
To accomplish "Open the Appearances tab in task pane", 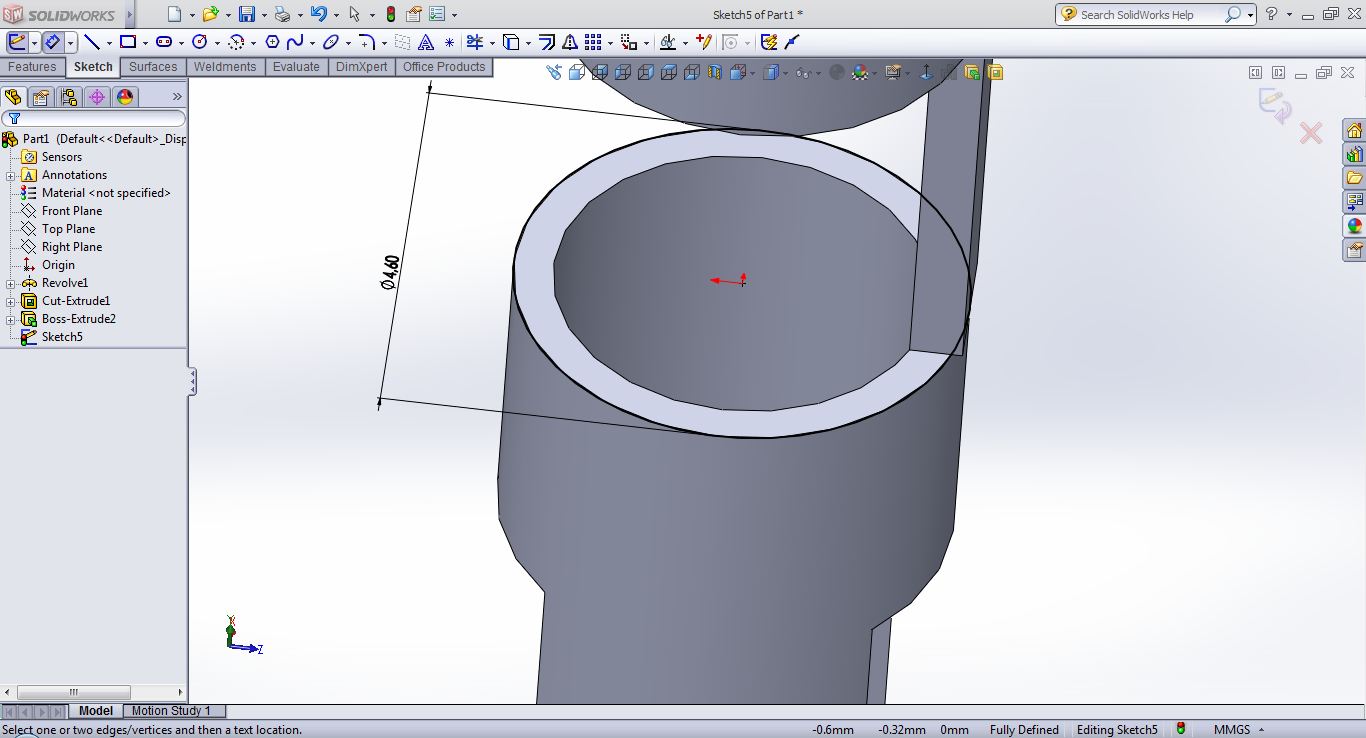I will (x=1354, y=226).
